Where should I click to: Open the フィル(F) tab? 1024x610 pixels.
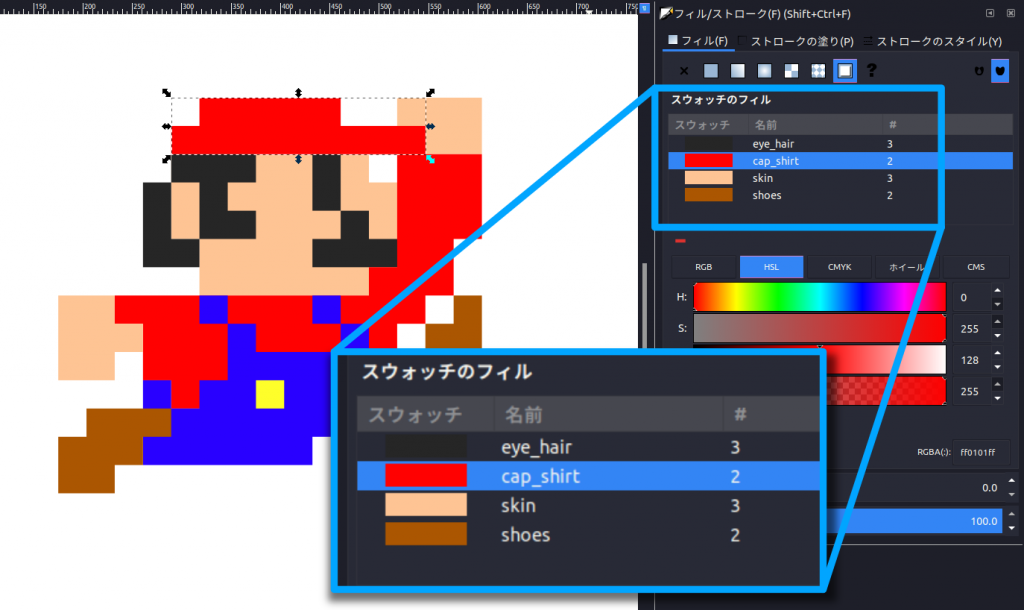(697, 40)
